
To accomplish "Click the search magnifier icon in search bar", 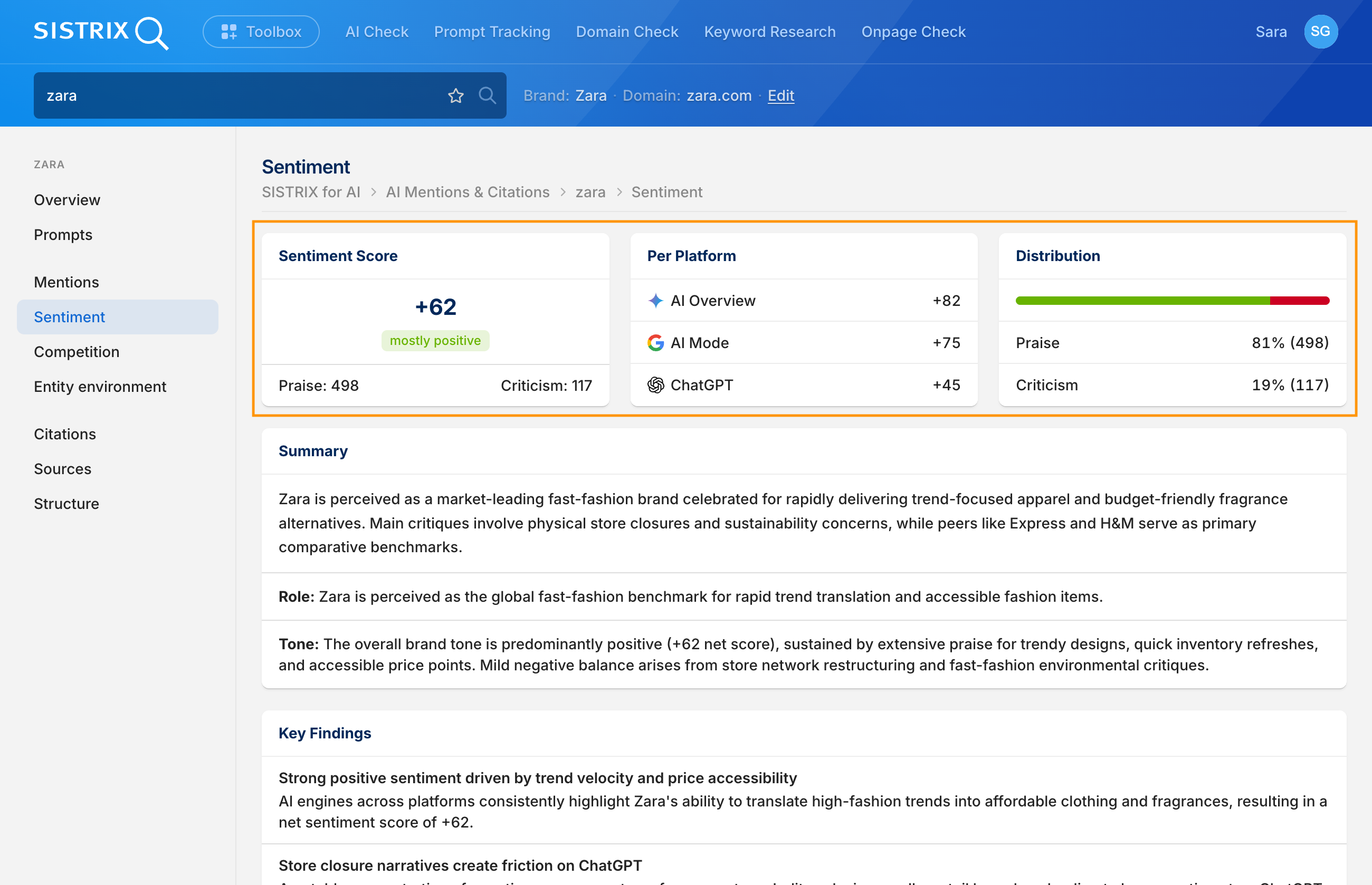I will click(x=487, y=95).
